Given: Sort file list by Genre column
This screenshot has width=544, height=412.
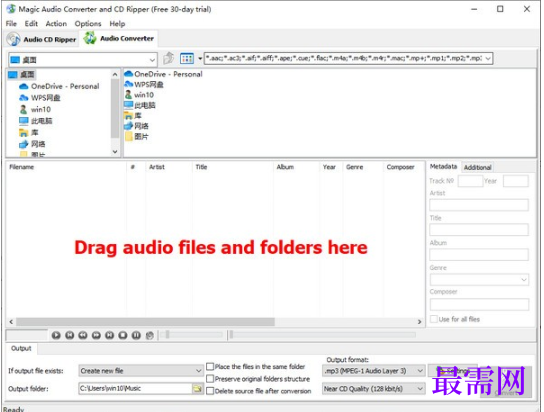Looking at the screenshot, I should click(x=363, y=167).
